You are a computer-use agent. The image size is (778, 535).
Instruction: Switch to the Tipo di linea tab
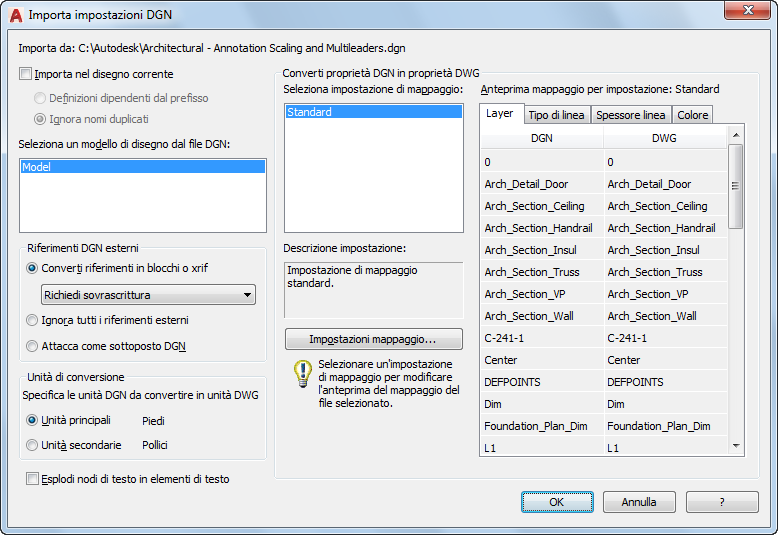[555, 115]
